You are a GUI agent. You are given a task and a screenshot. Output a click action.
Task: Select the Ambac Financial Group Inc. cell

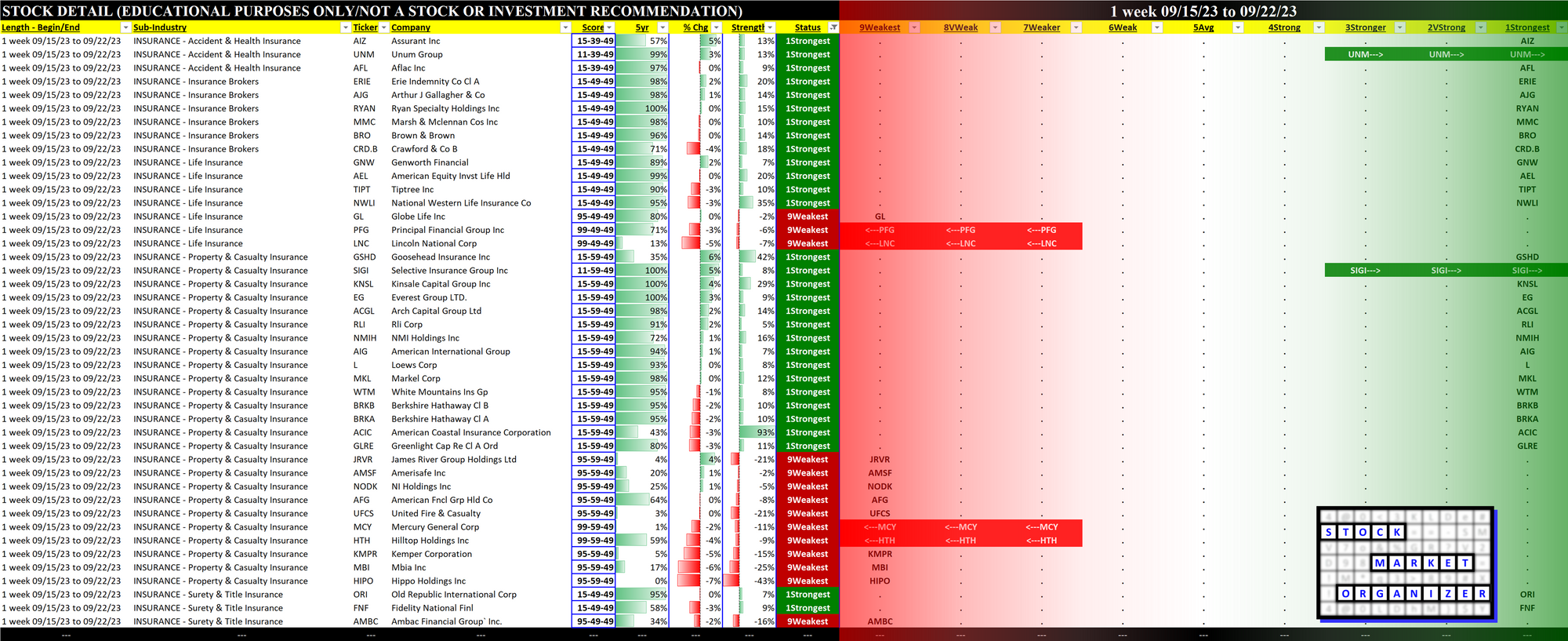pyautogui.click(x=481, y=621)
